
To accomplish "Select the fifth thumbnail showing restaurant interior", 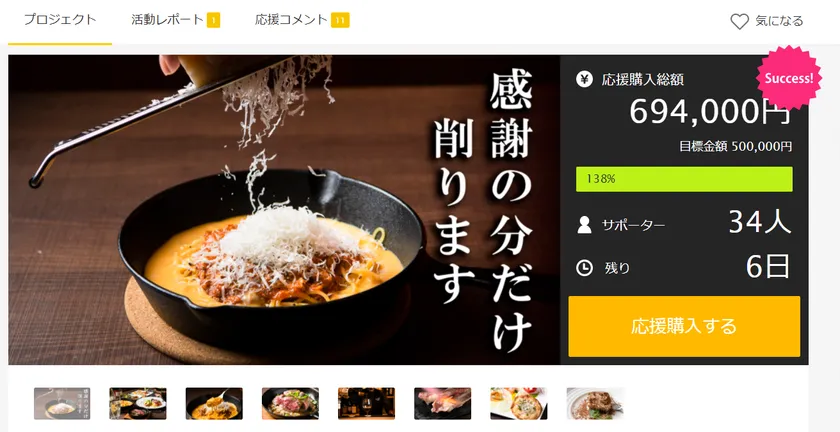I will point(366,404).
